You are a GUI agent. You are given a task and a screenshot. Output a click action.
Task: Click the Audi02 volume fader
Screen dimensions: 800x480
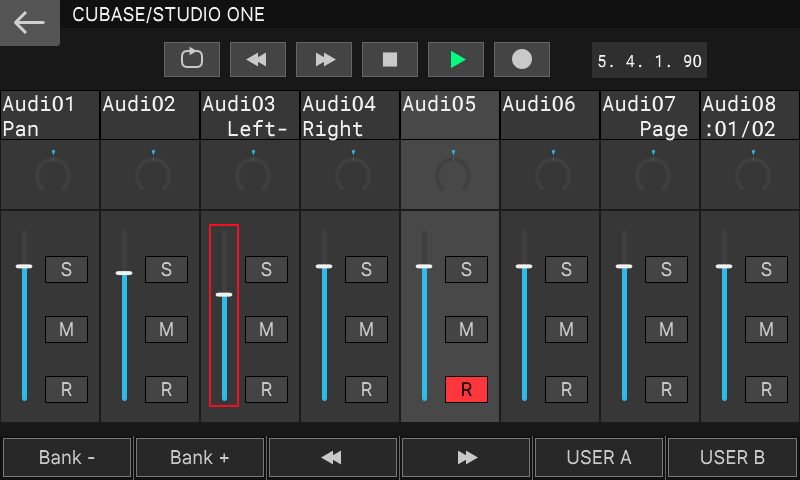point(124,315)
